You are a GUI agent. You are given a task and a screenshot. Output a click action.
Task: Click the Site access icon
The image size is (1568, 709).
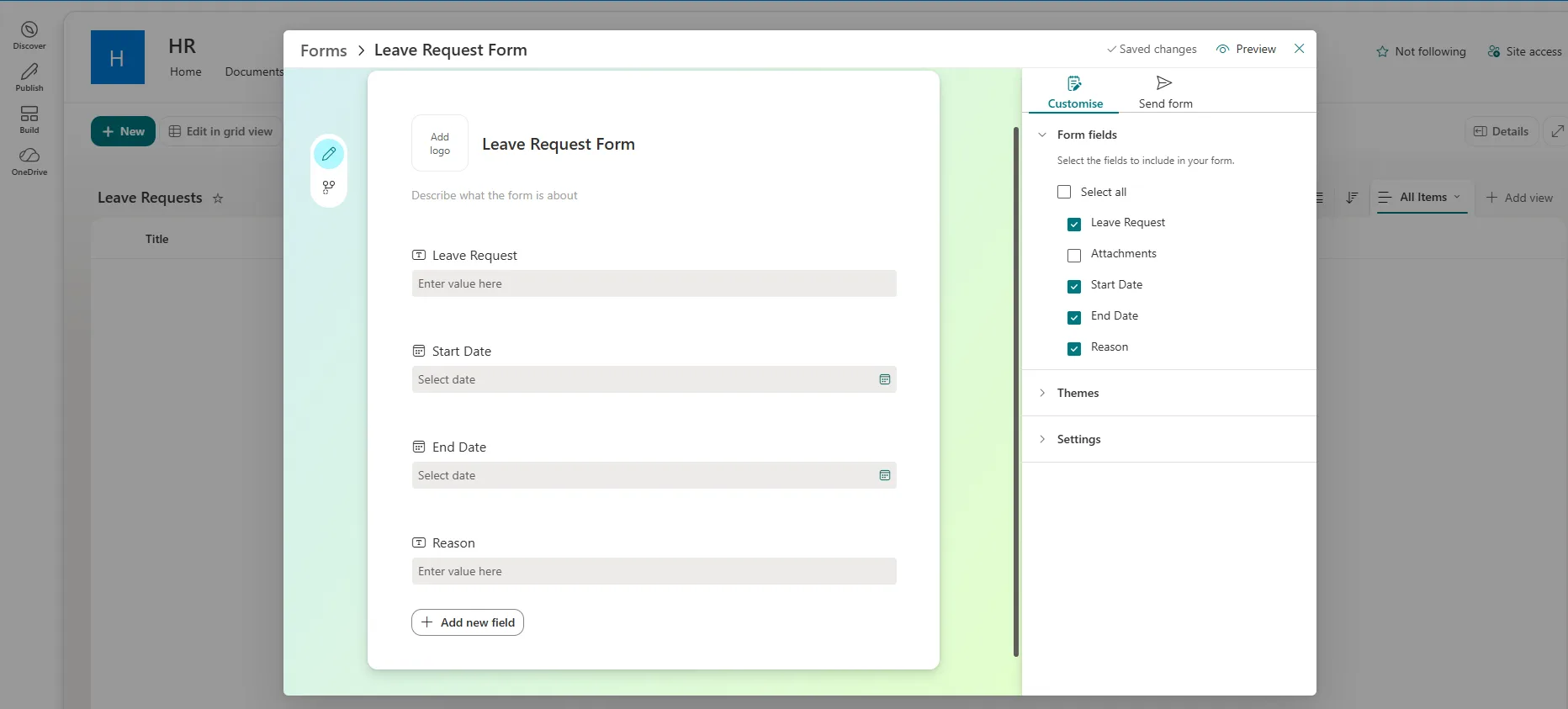[1494, 51]
